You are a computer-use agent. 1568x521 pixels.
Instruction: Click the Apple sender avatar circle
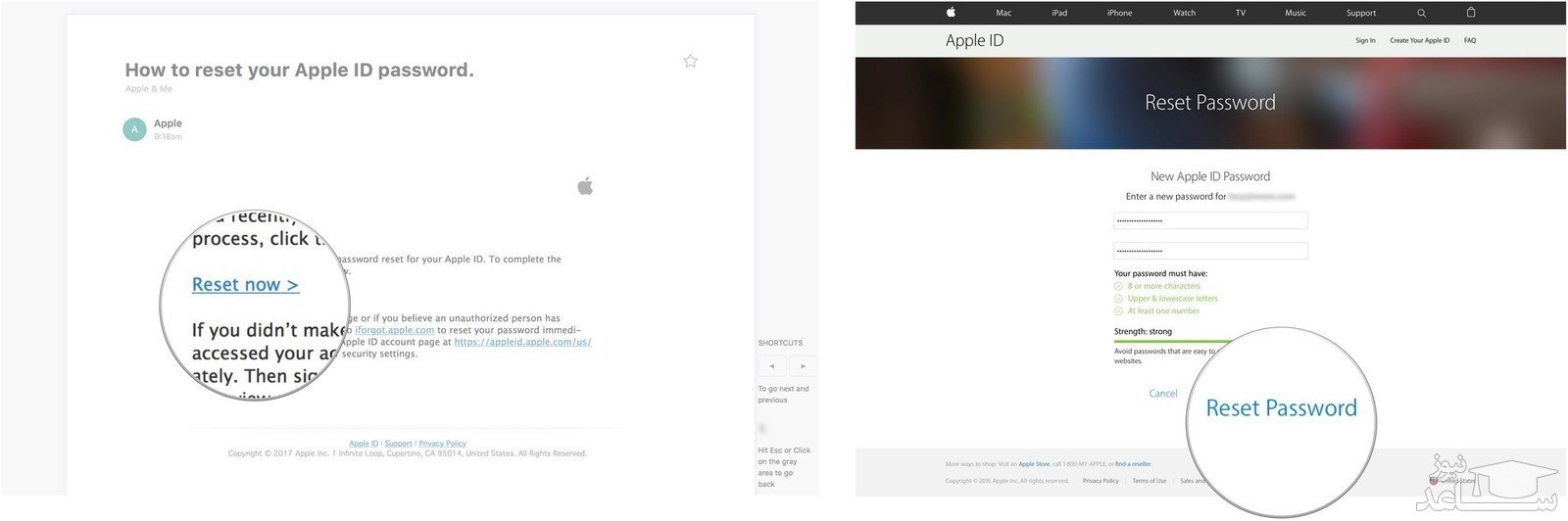coord(134,129)
